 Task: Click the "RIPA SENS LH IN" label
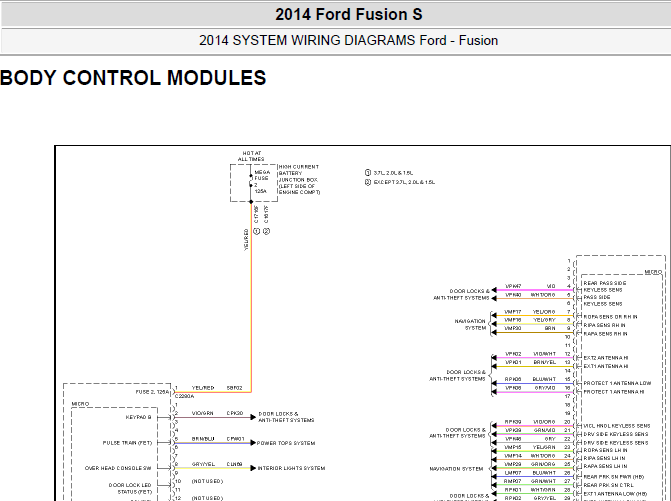point(604,458)
